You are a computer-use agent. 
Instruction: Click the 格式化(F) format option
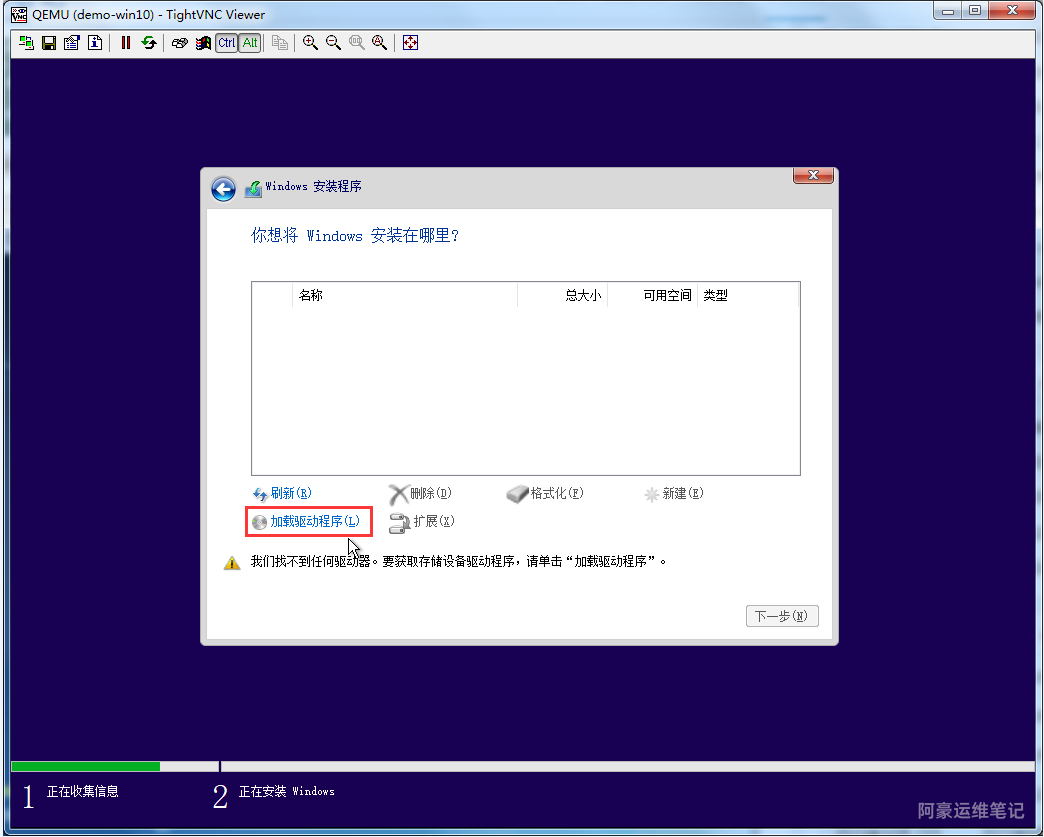pyautogui.click(x=545, y=493)
